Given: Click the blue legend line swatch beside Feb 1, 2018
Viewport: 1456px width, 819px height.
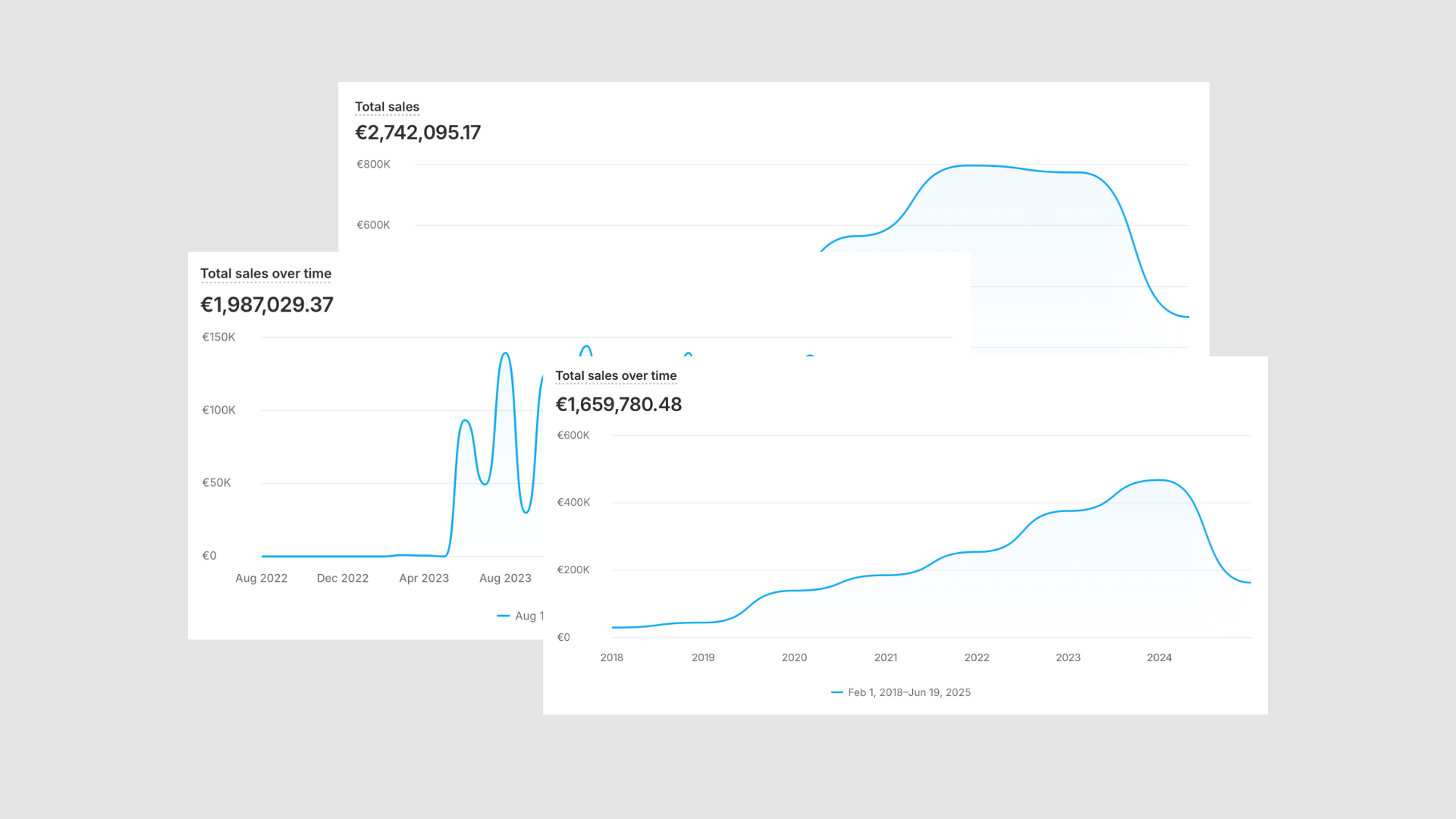Looking at the screenshot, I should (x=837, y=692).
